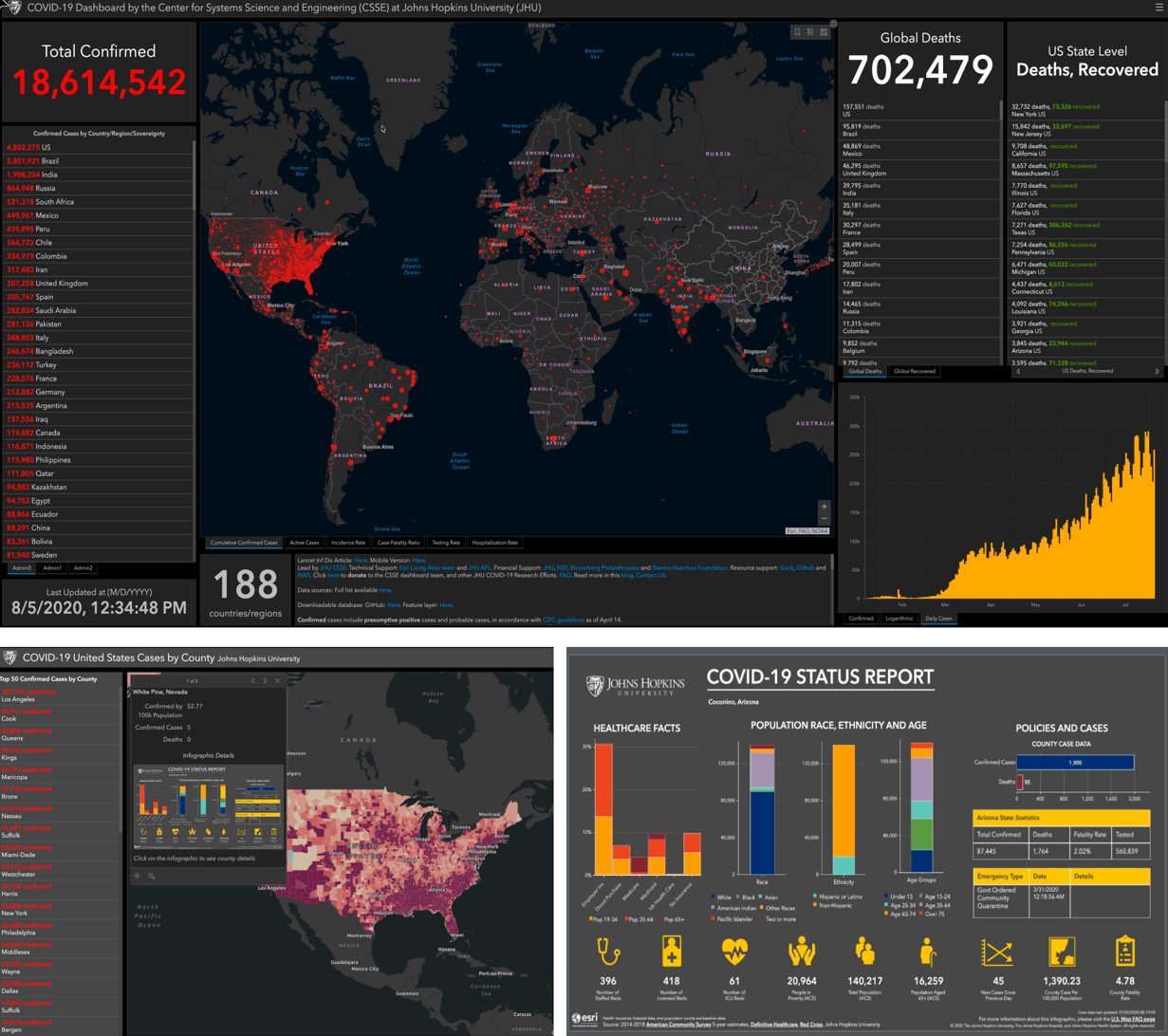
Task: Select the Admin2 tab
Action: coord(83,568)
